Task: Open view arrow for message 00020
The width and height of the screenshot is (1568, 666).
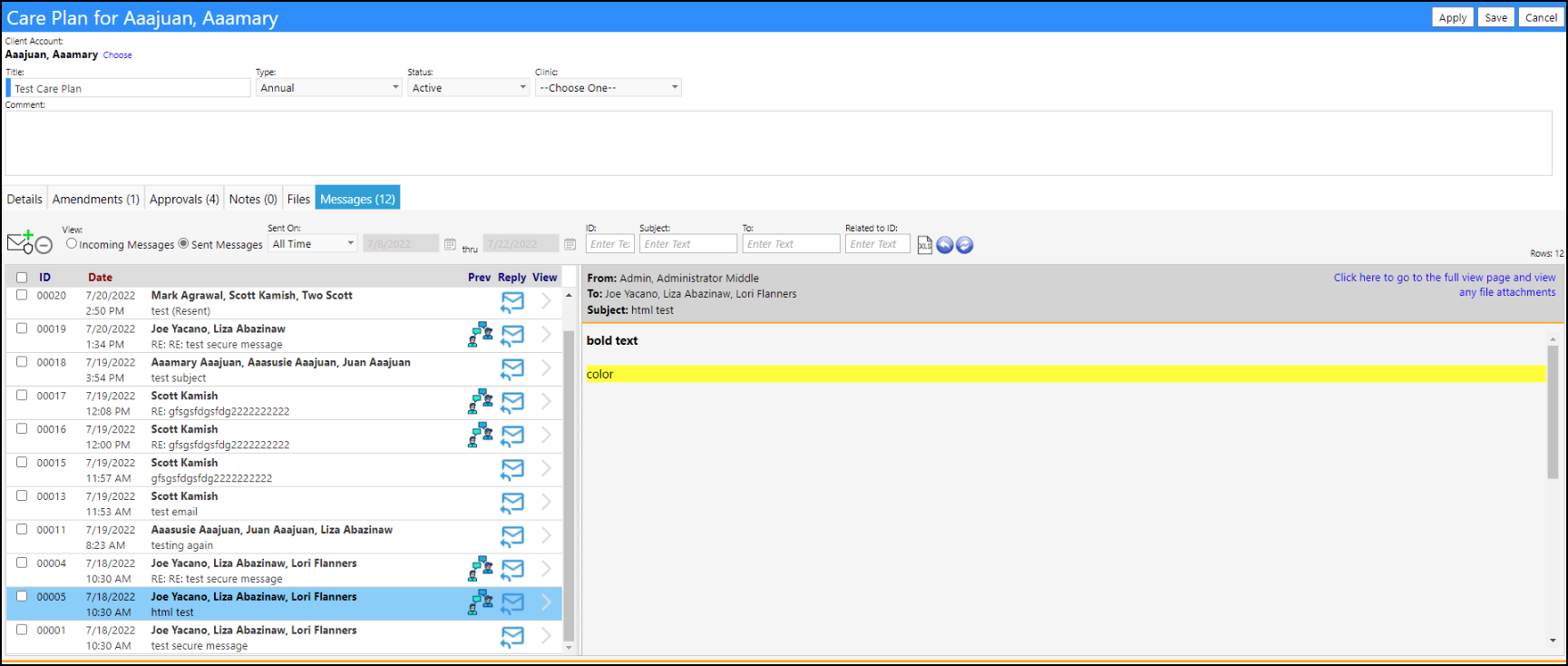Action: [x=546, y=301]
